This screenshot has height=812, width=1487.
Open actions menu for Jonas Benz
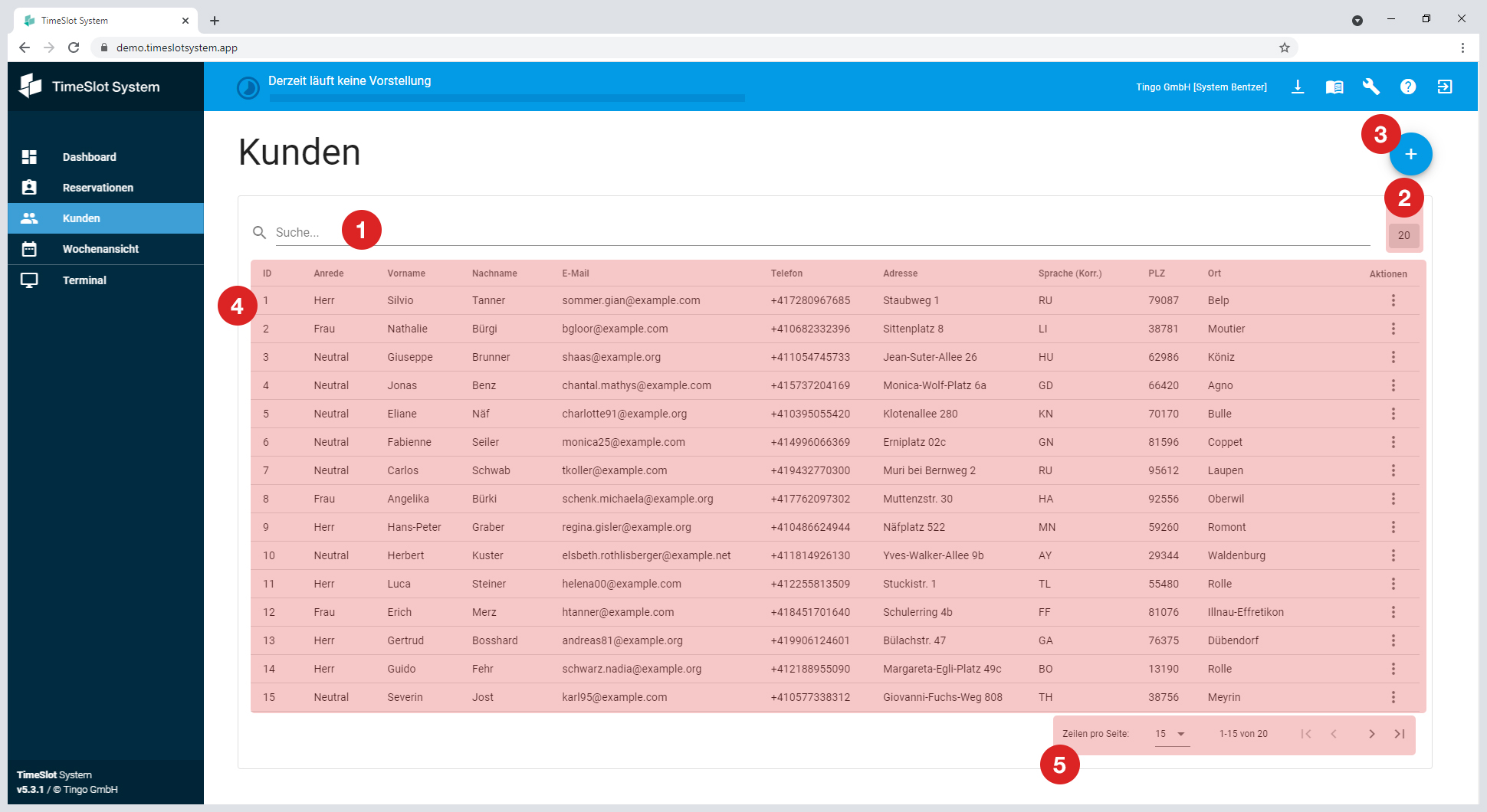click(1393, 385)
